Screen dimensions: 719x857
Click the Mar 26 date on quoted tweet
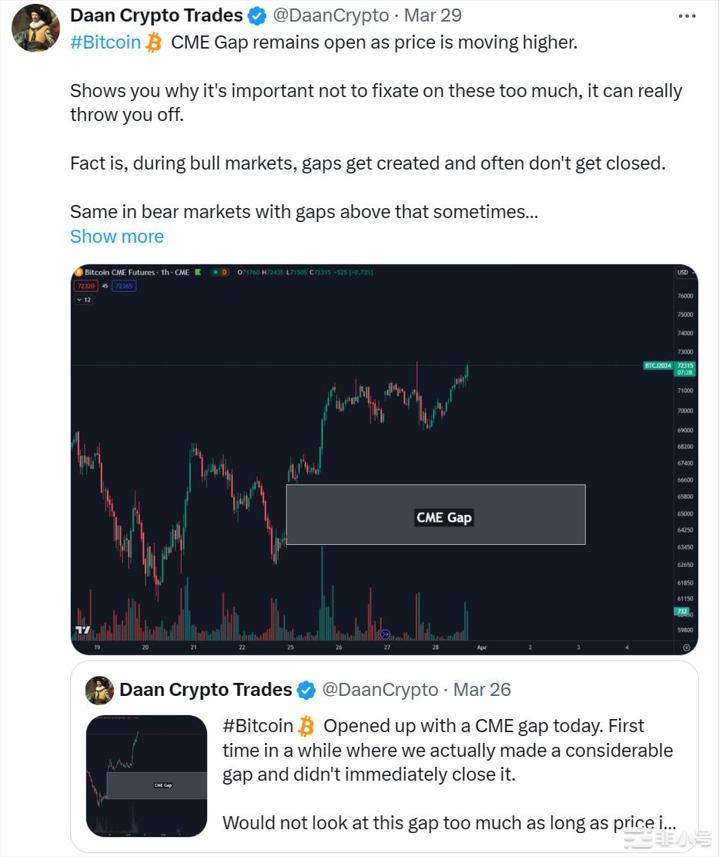[482, 690]
